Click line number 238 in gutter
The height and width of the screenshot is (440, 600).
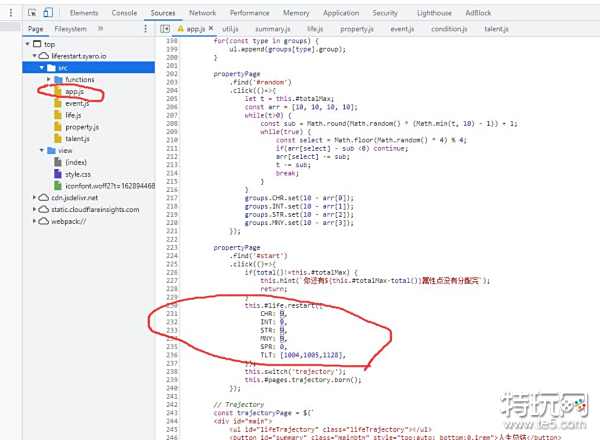tap(172, 371)
